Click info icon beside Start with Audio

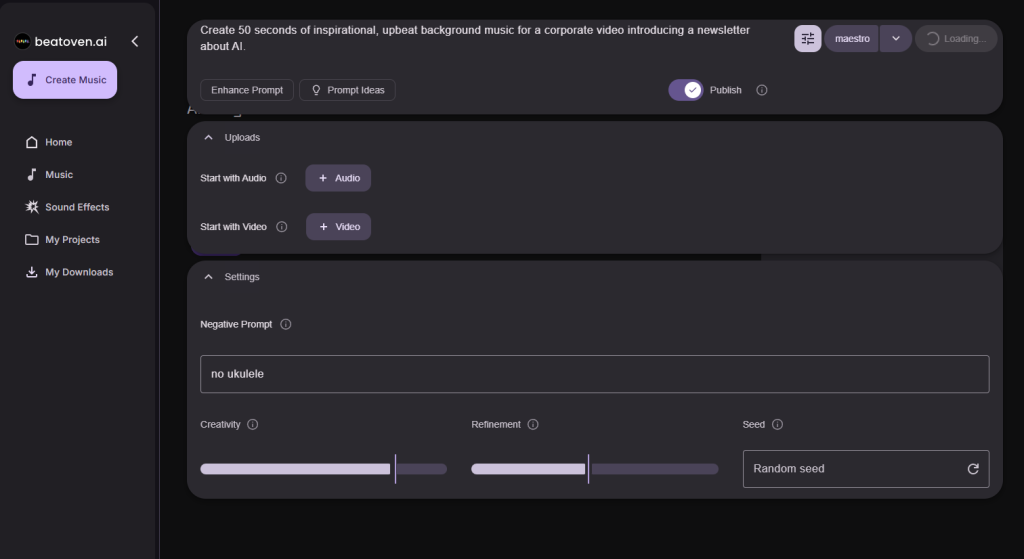(281, 178)
